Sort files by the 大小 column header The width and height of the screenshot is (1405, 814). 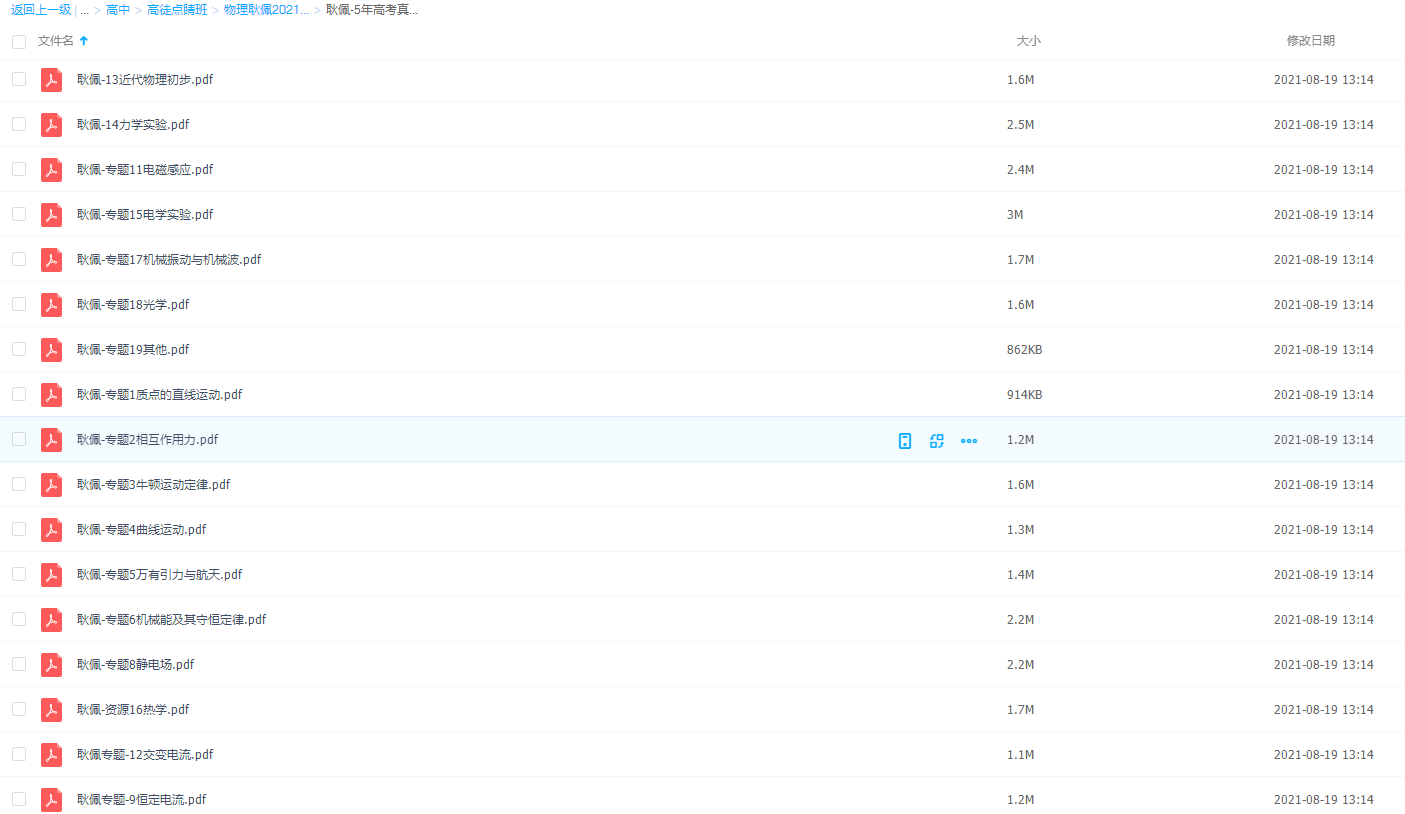click(x=1028, y=41)
